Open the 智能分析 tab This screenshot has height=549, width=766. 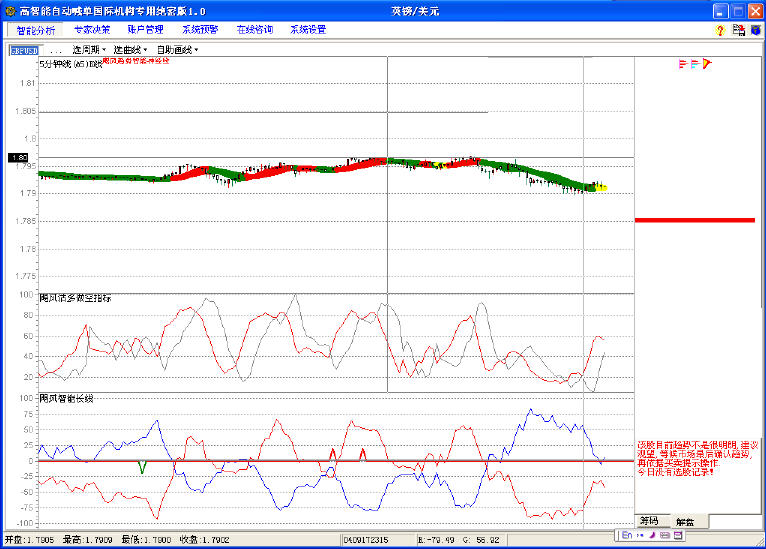click(x=36, y=30)
